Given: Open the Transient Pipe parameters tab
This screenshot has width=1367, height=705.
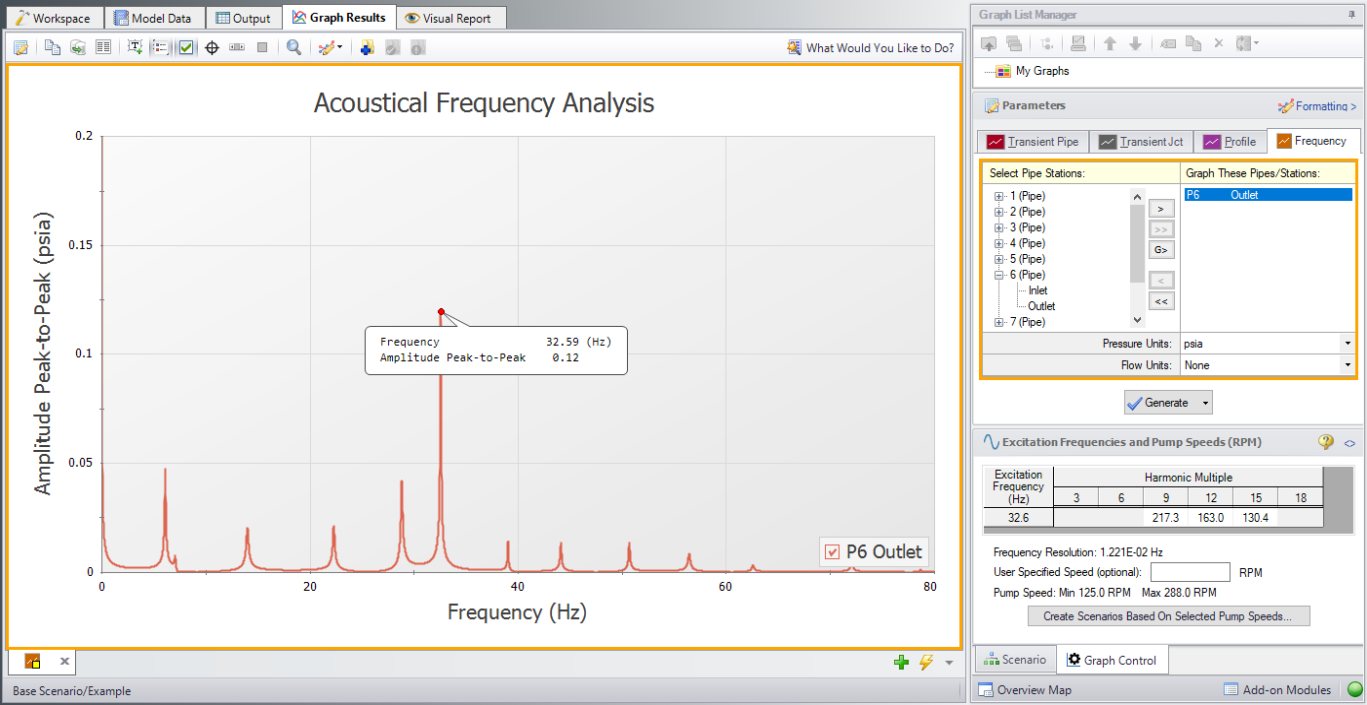Looking at the screenshot, I should (x=1032, y=142).
